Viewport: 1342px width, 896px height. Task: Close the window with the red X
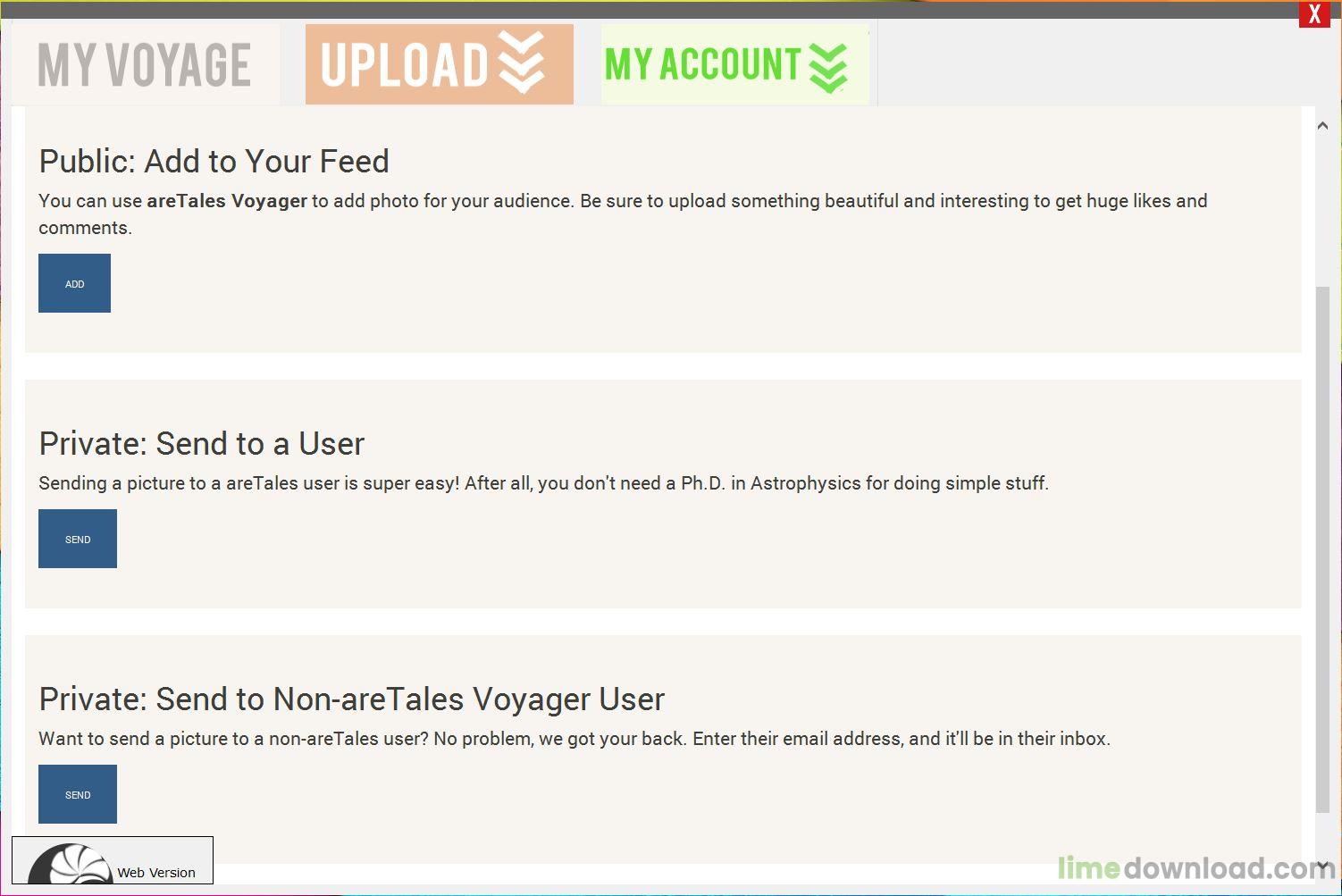(x=1314, y=14)
